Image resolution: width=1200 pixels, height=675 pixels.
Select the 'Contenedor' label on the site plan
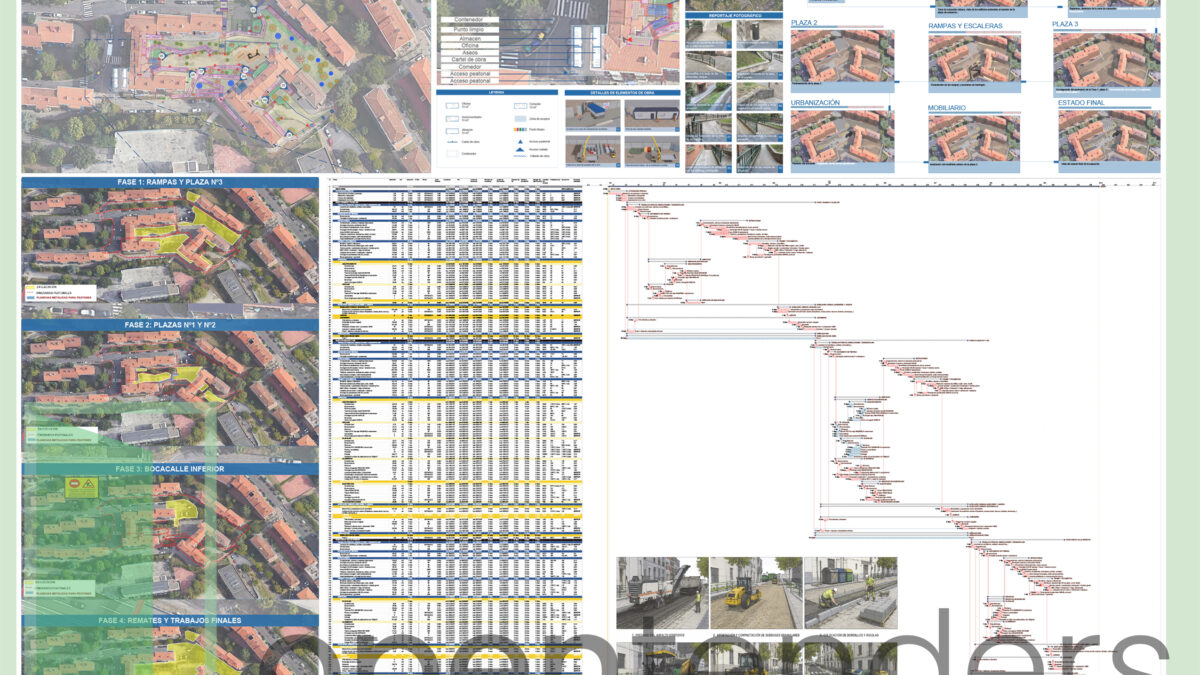pyautogui.click(x=470, y=20)
